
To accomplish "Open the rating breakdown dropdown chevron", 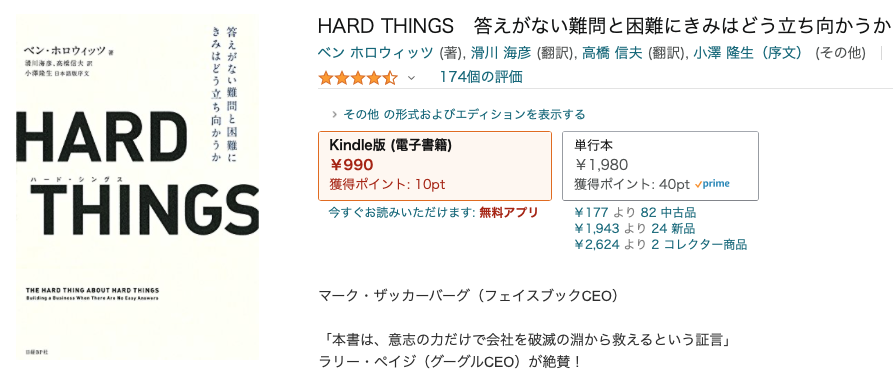I will (411, 78).
